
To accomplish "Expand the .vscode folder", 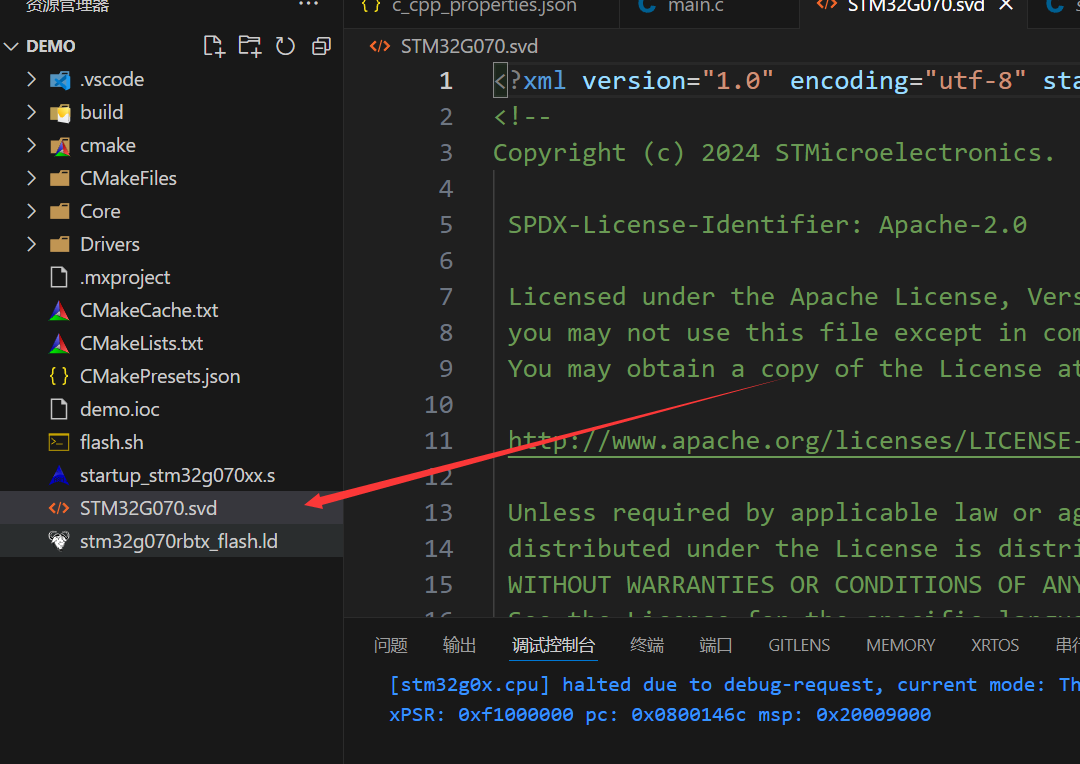I will click(111, 79).
